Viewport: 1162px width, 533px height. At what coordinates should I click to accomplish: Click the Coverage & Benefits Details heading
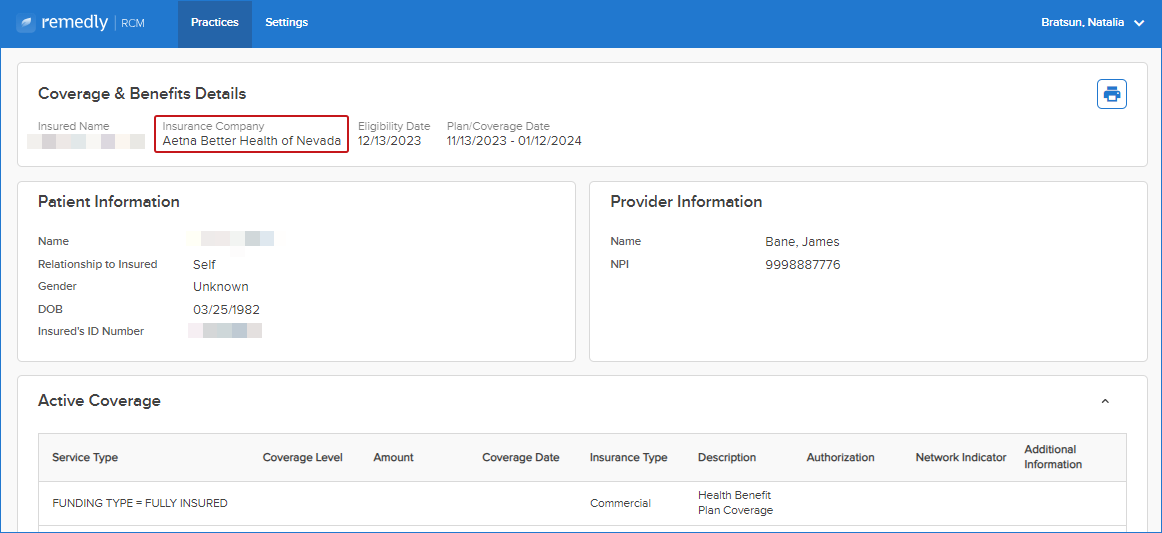(142, 94)
